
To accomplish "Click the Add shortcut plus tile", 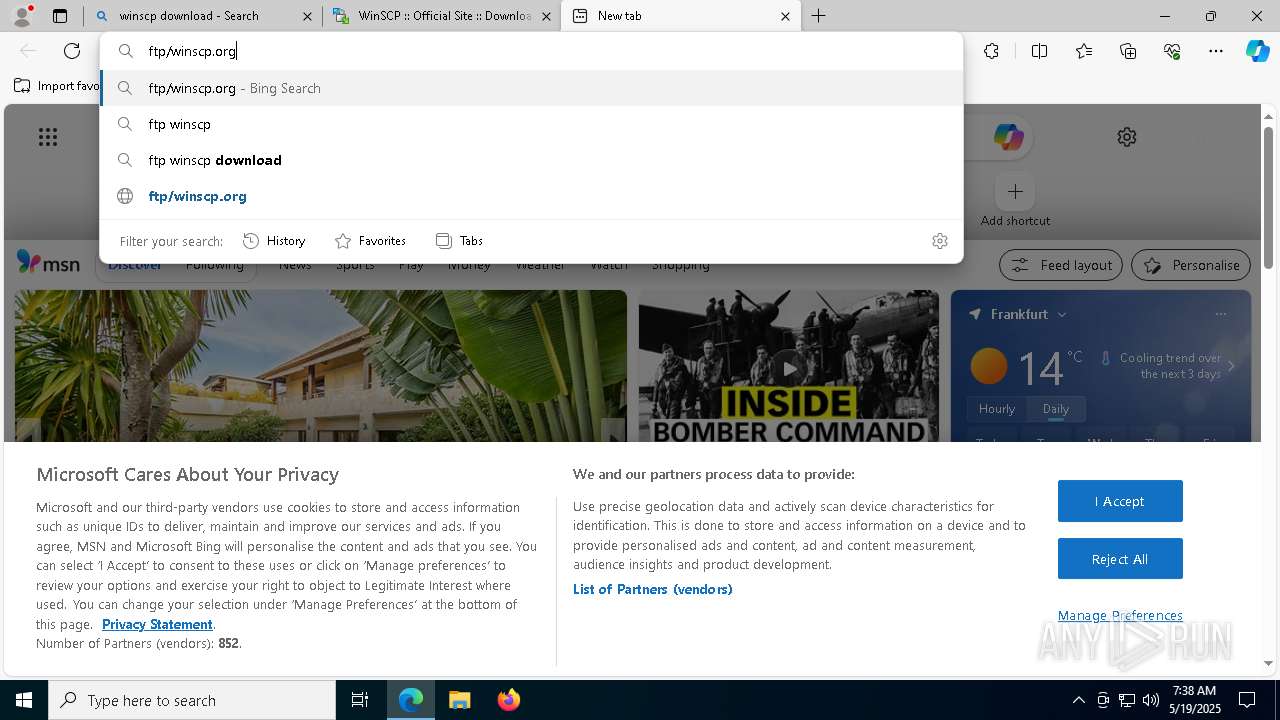I will (1015, 191).
